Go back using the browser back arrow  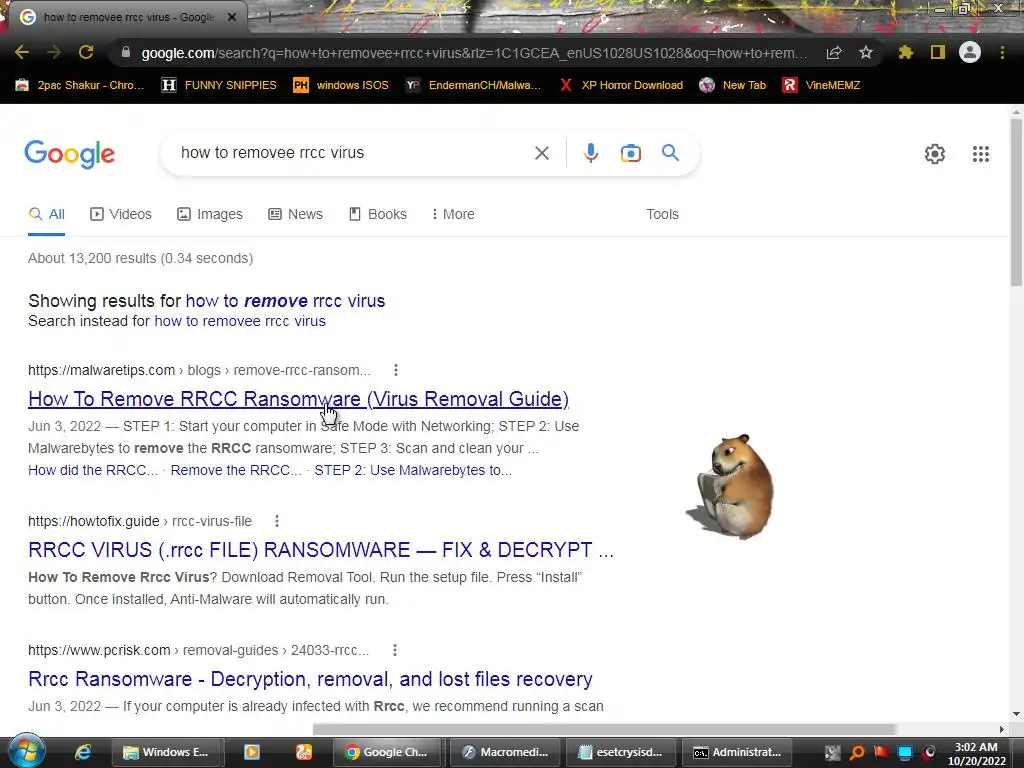[22, 52]
